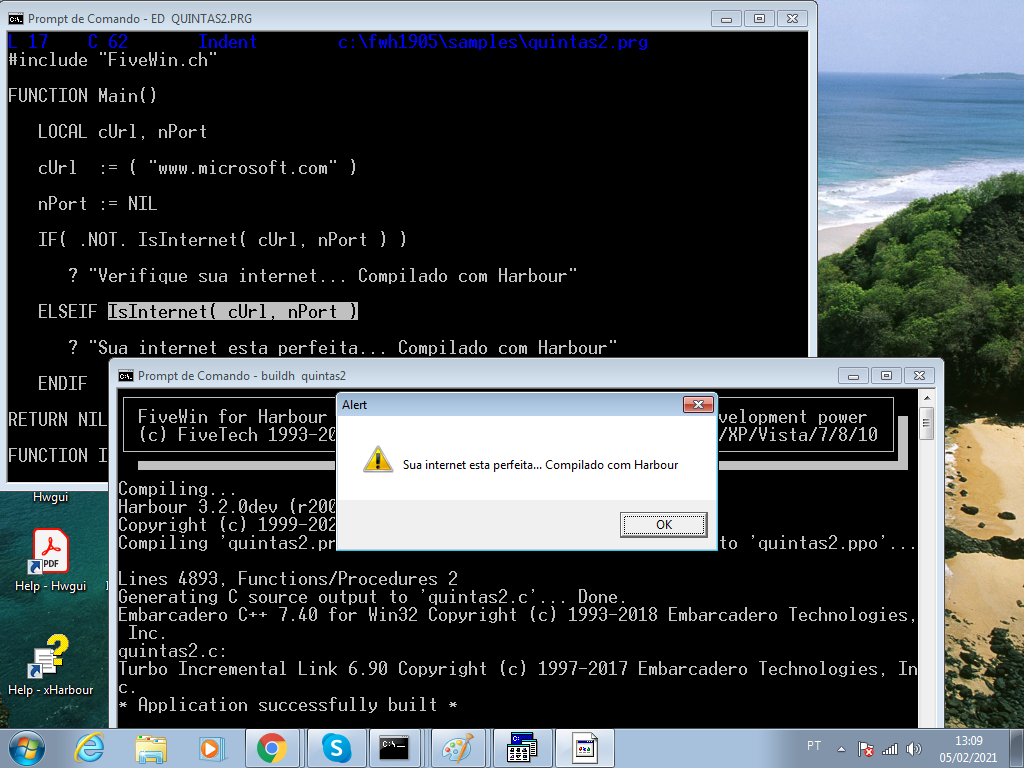1024x768 pixels.
Task: Click 'Lines 4893, Functions/Procedures 2' line
Action: 287,579
